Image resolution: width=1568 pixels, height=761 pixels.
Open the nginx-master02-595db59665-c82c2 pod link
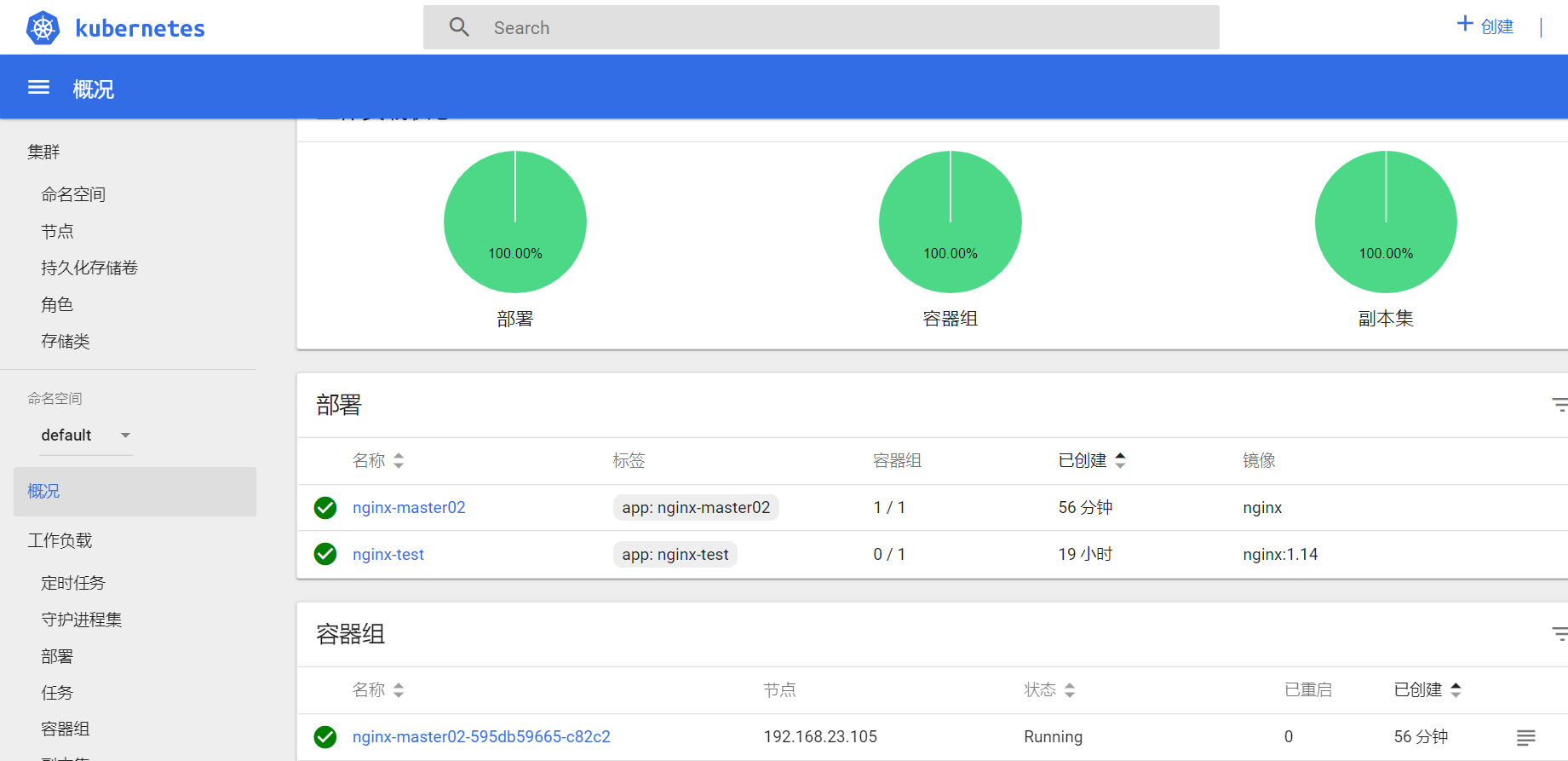481,737
